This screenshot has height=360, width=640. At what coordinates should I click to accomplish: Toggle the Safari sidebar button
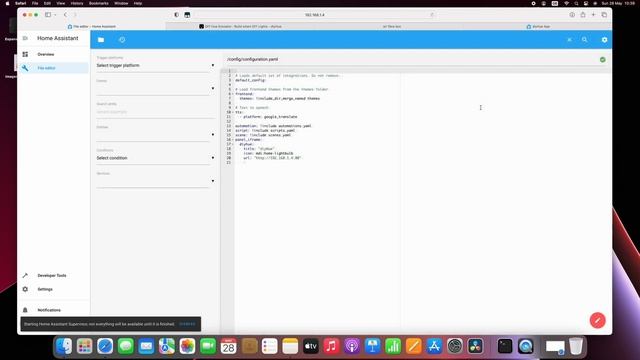(48, 15)
